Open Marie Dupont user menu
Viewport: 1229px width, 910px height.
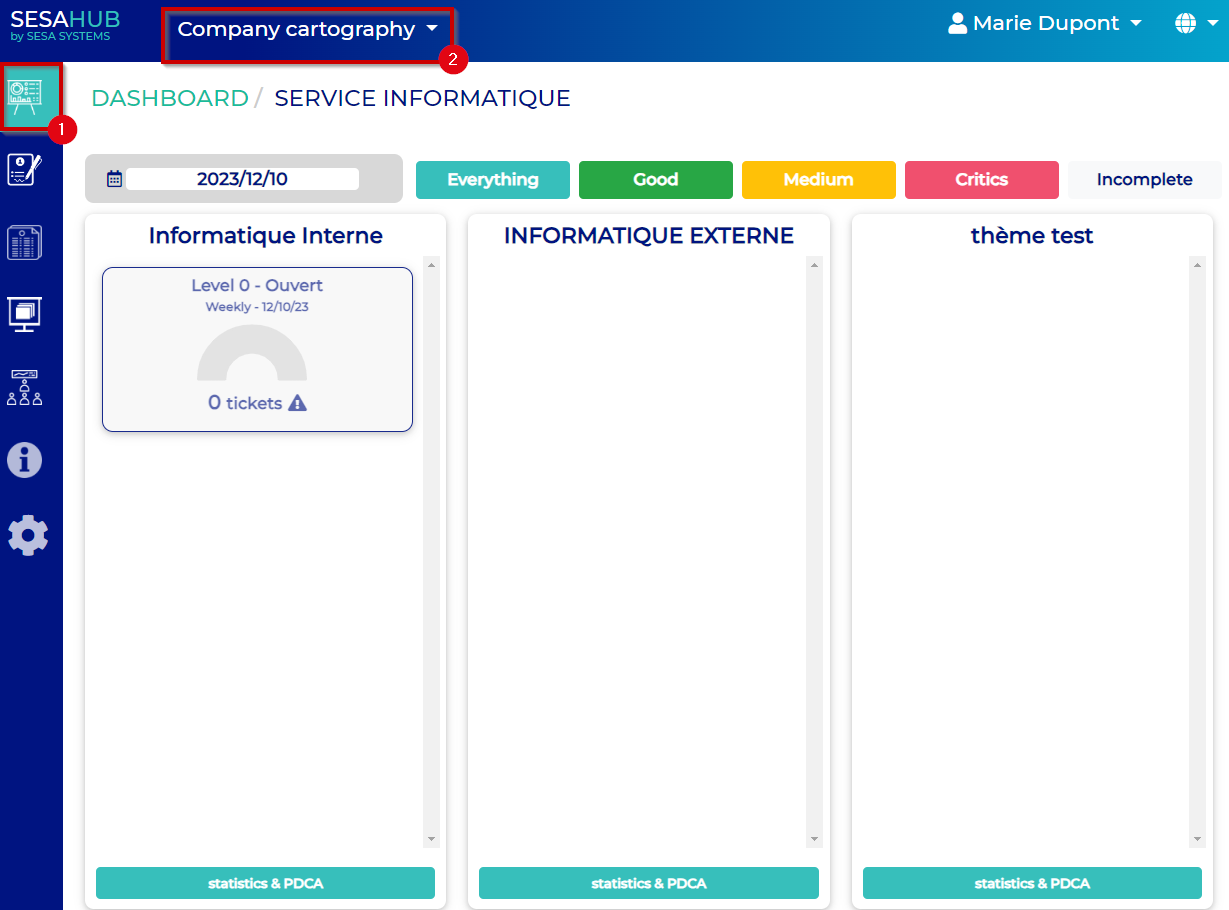click(1045, 23)
